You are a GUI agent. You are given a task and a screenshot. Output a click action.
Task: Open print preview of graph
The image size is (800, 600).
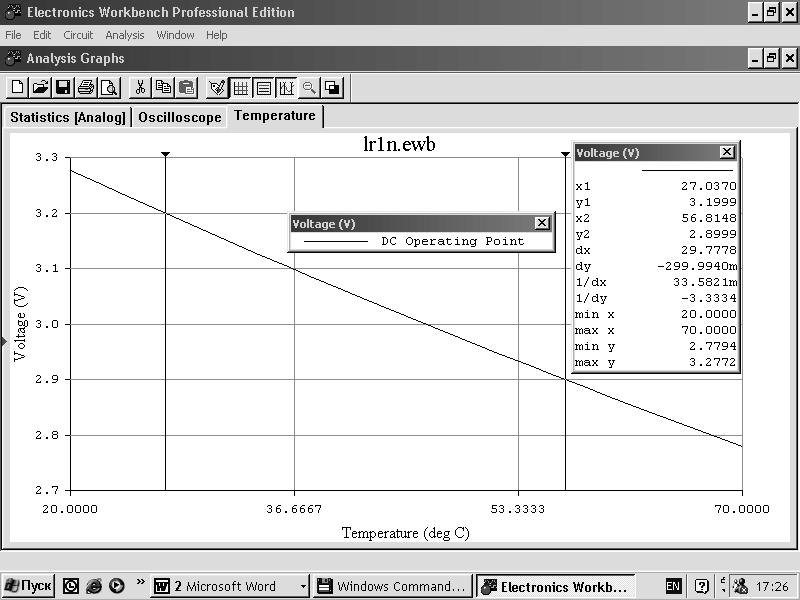[109, 88]
